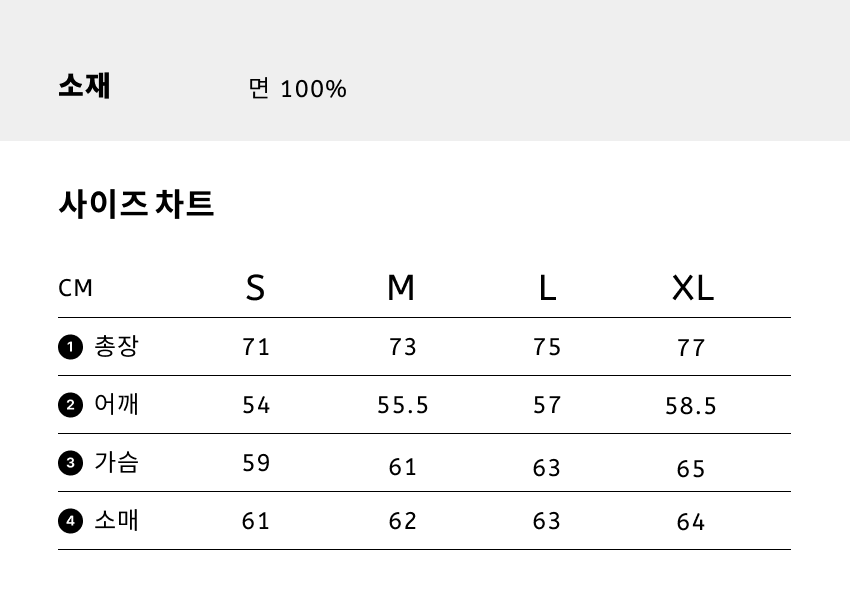The image size is (850, 607).
Task: Click the 소매 row label
Action: click(x=116, y=520)
